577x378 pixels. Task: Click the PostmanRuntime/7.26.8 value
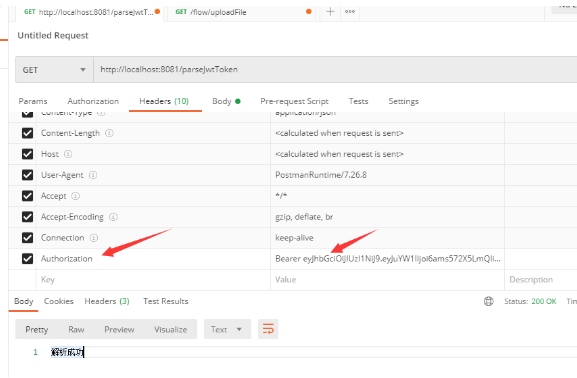coord(321,175)
